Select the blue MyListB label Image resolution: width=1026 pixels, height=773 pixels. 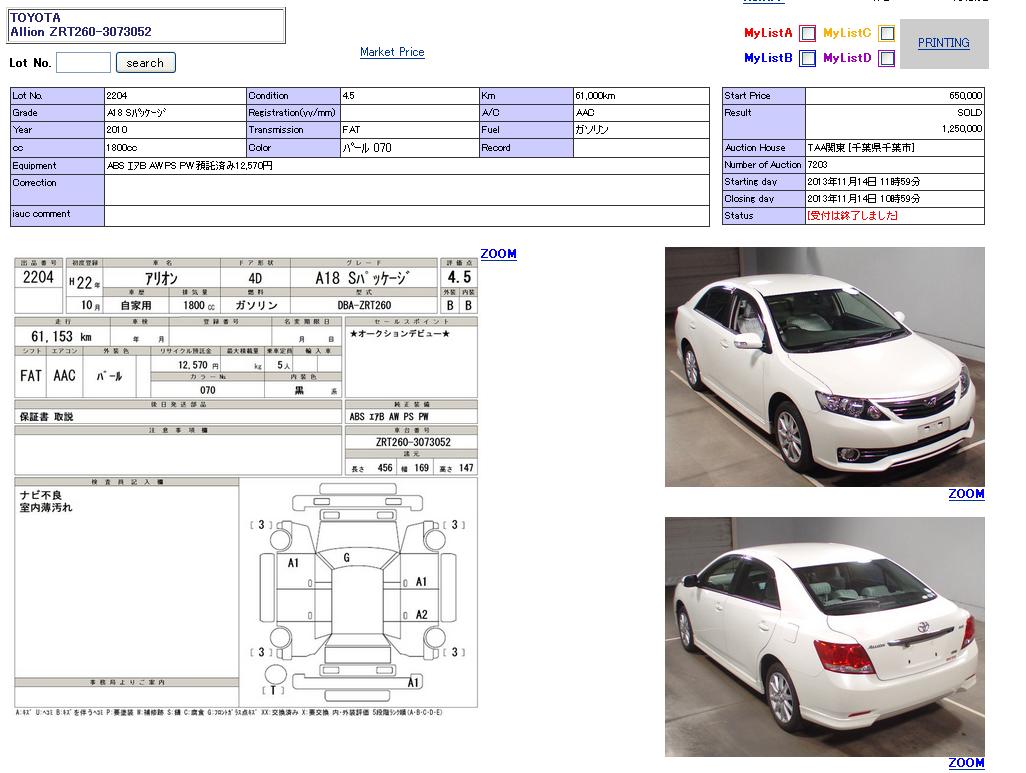tap(768, 59)
